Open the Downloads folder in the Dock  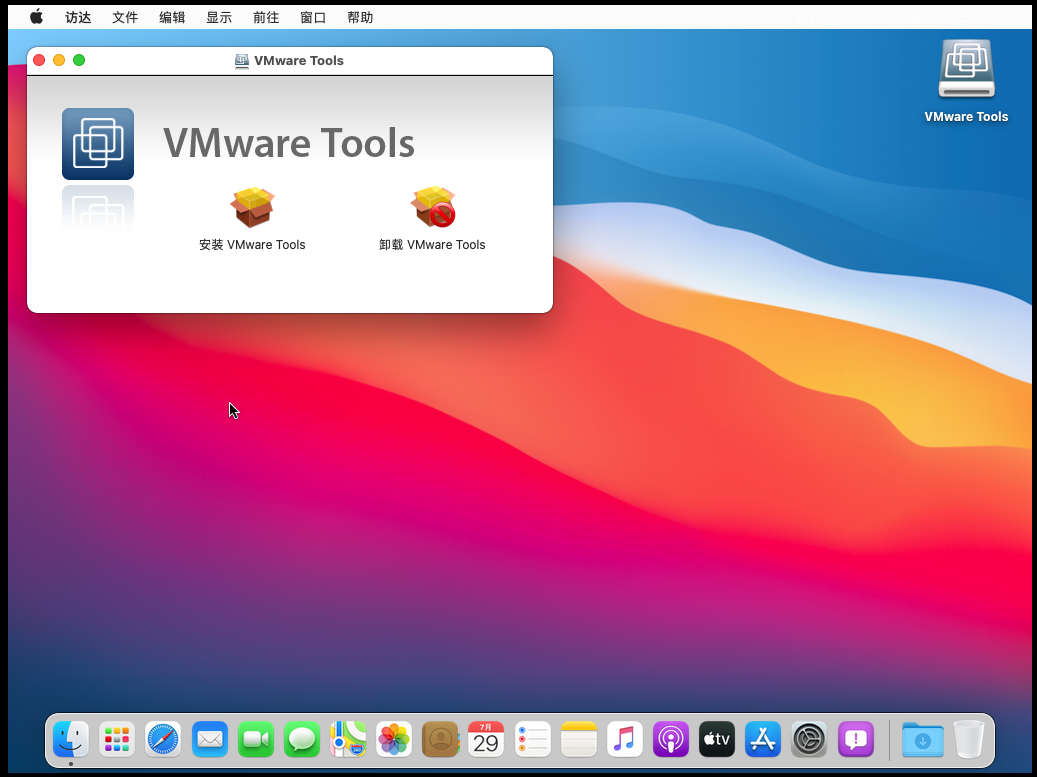[x=923, y=739]
